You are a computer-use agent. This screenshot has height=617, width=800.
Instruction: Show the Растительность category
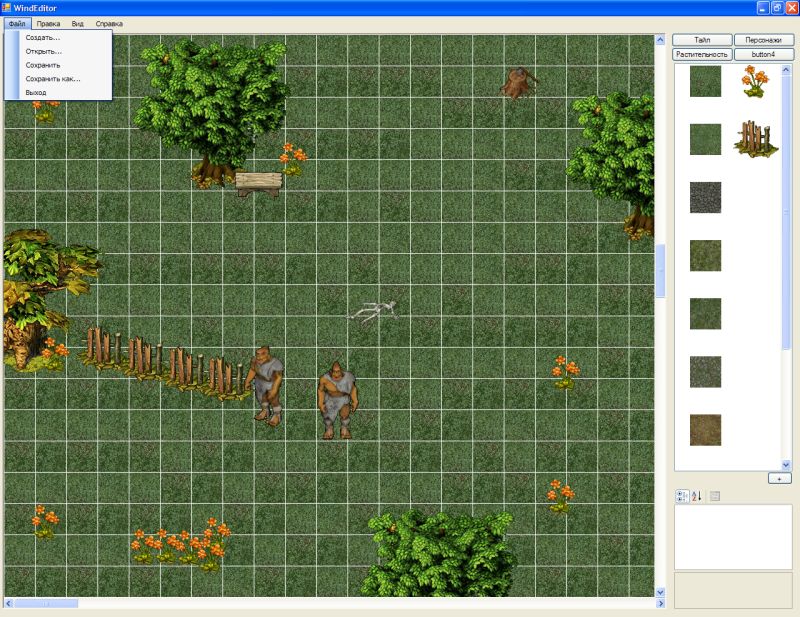coord(702,54)
